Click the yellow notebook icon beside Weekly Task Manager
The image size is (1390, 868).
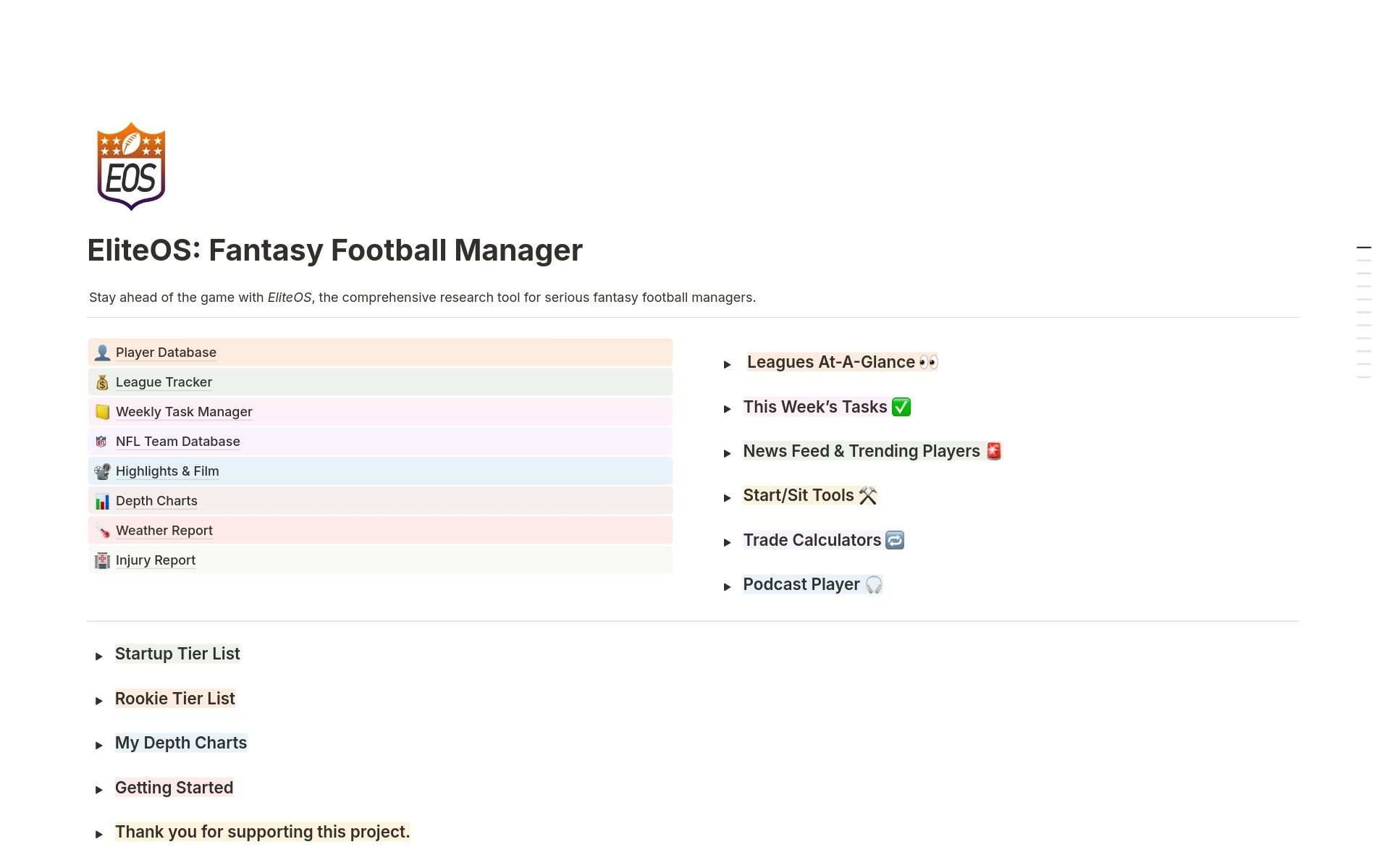pos(102,412)
